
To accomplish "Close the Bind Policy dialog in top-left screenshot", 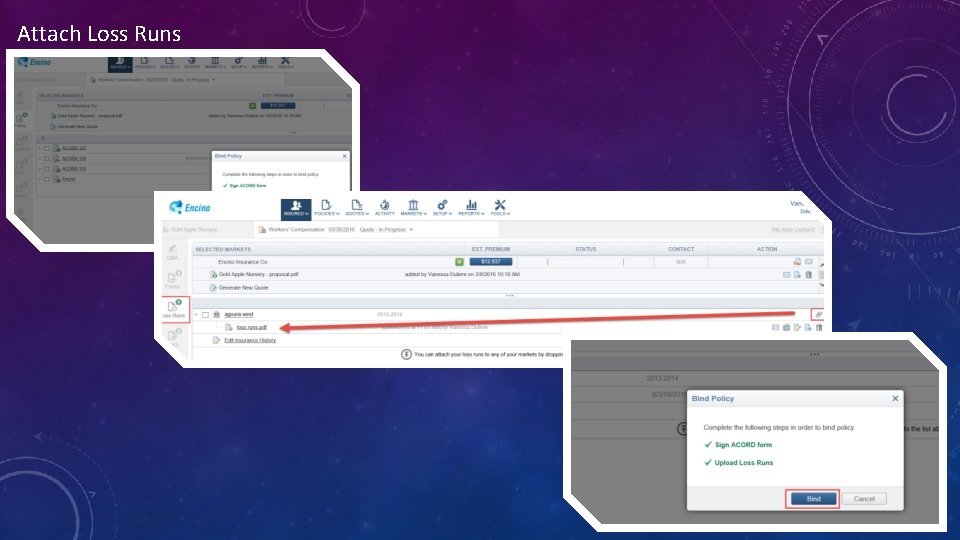I will [344, 156].
